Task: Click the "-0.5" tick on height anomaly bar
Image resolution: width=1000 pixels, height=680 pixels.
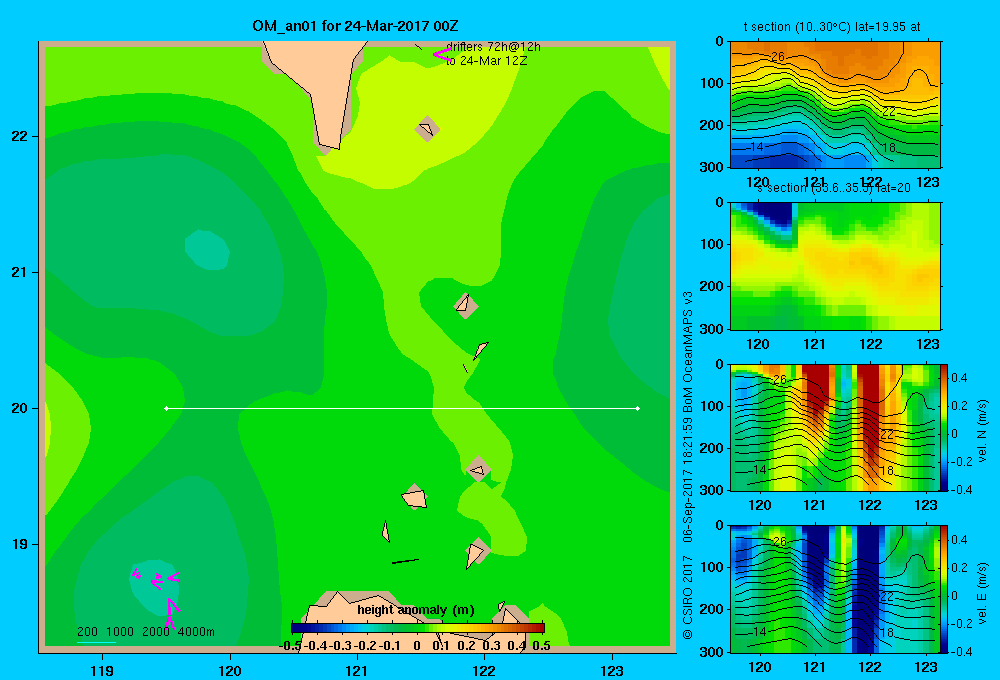Action: pyautogui.click(x=290, y=646)
